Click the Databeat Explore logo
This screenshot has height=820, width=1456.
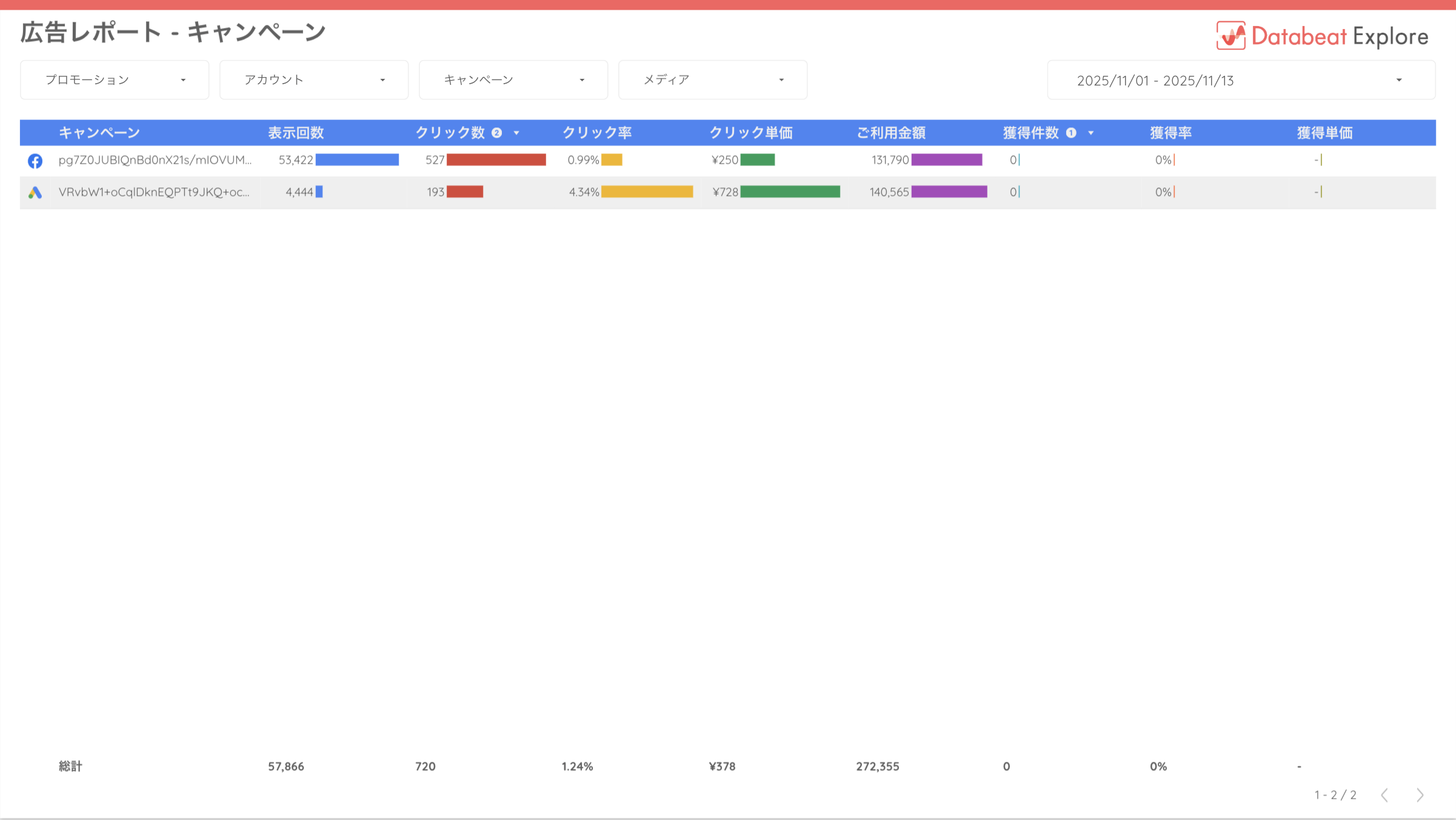(1322, 36)
